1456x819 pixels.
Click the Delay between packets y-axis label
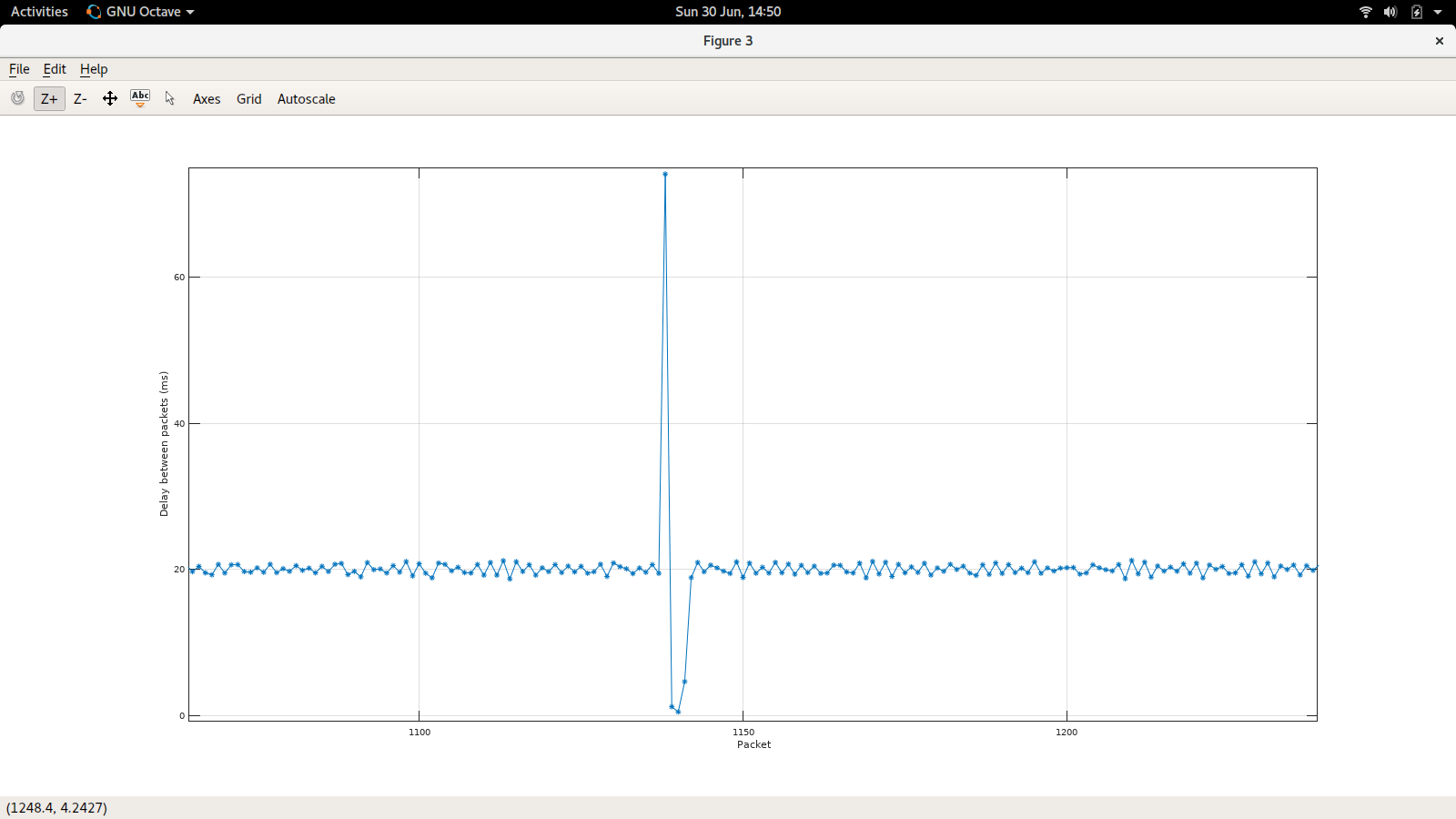(x=164, y=444)
